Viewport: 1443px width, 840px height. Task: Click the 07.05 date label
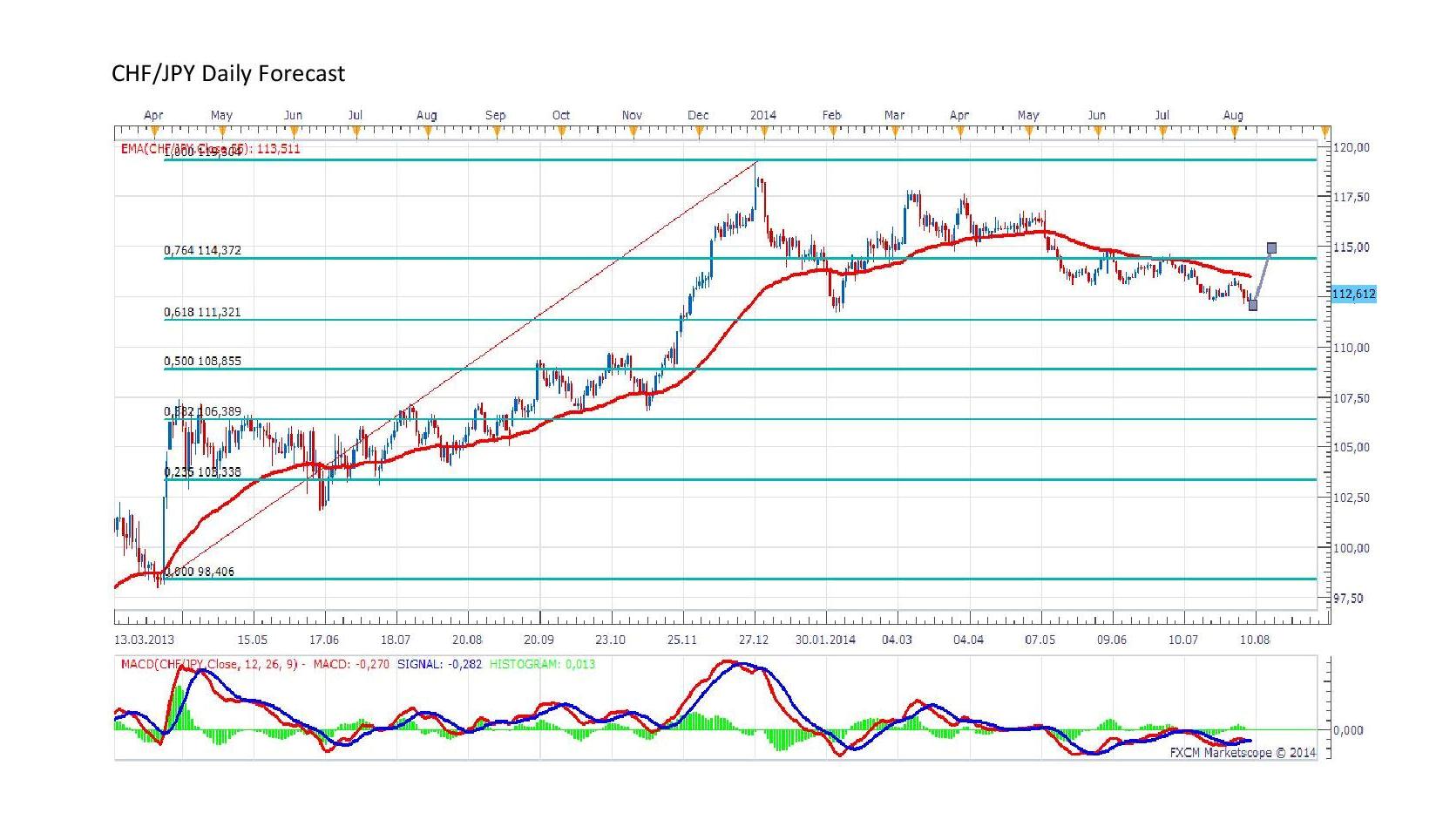(1040, 640)
